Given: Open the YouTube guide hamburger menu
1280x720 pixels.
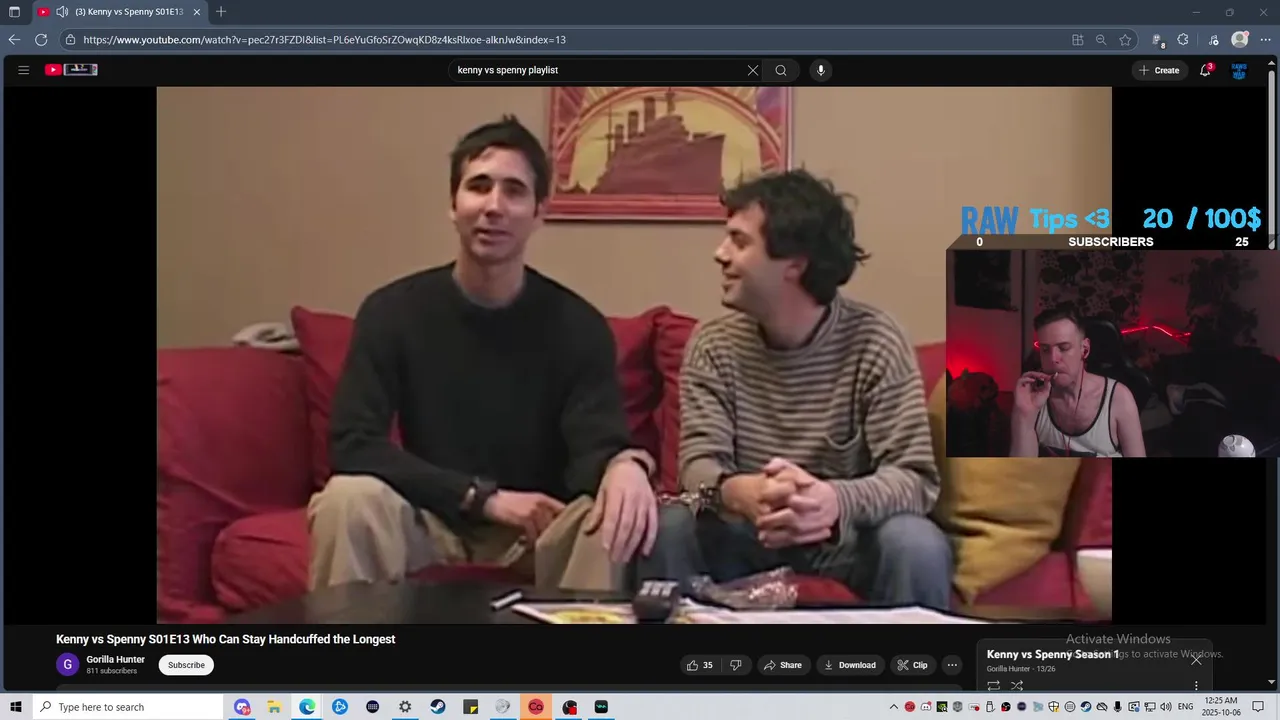Looking at the screenshot, I should [24, 70].
